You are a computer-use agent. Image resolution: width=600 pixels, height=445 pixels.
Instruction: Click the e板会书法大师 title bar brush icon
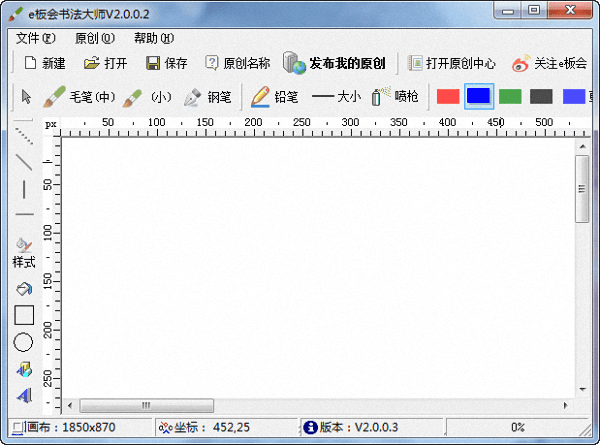(x=16, y=15)
